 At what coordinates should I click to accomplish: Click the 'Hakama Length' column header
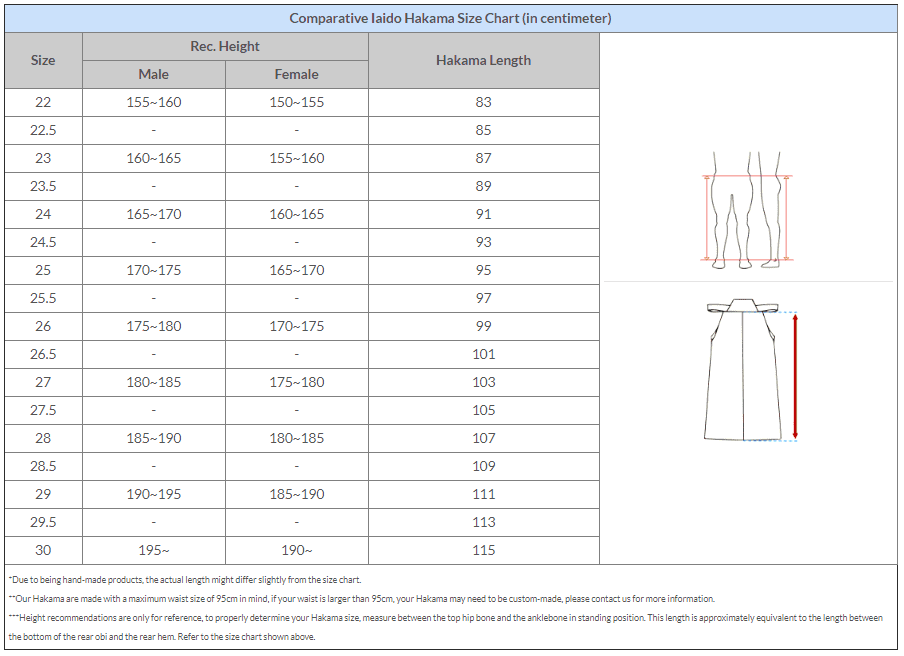tap(484, 61)
